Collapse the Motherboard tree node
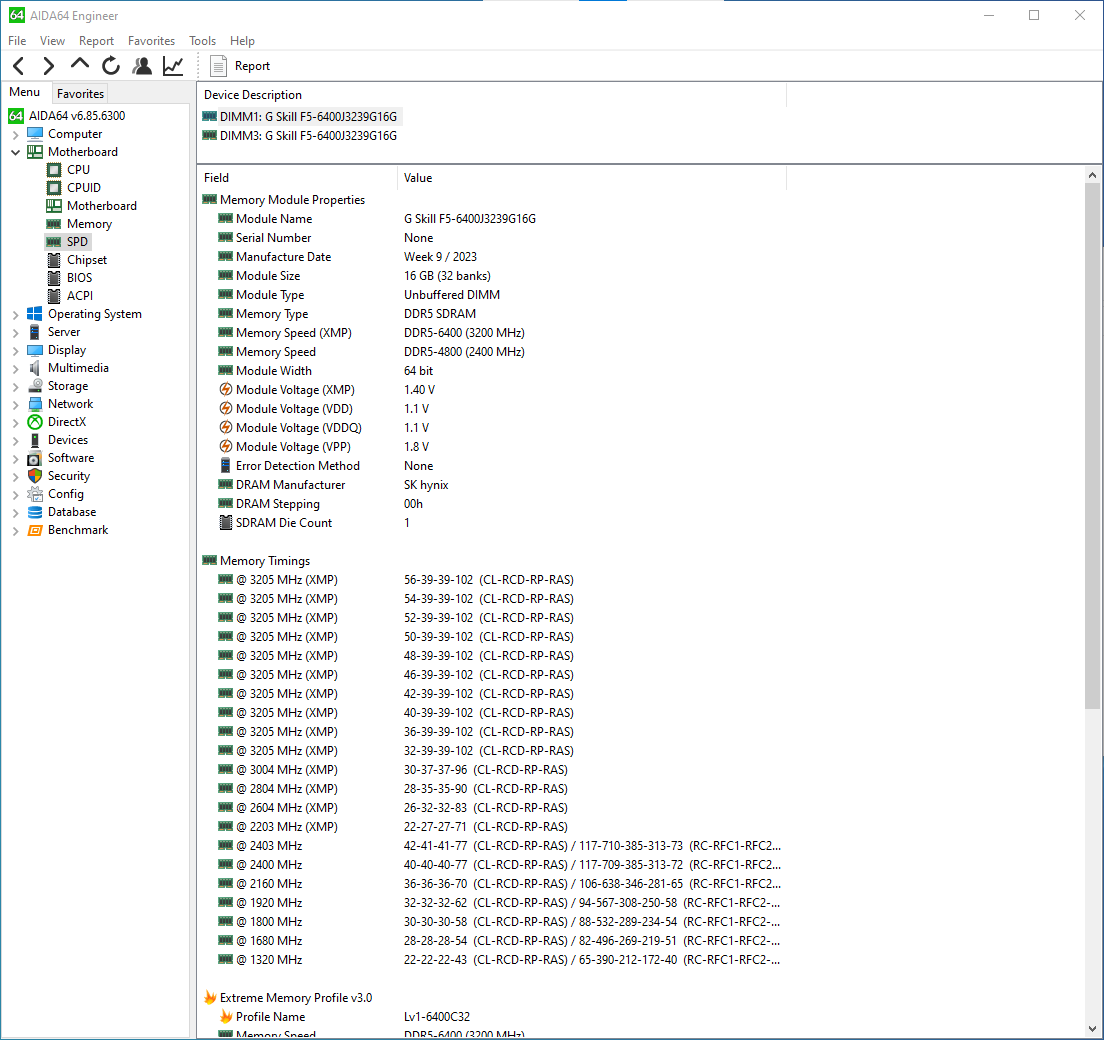The image size is (1104, 1040). [x=15, y=152]
